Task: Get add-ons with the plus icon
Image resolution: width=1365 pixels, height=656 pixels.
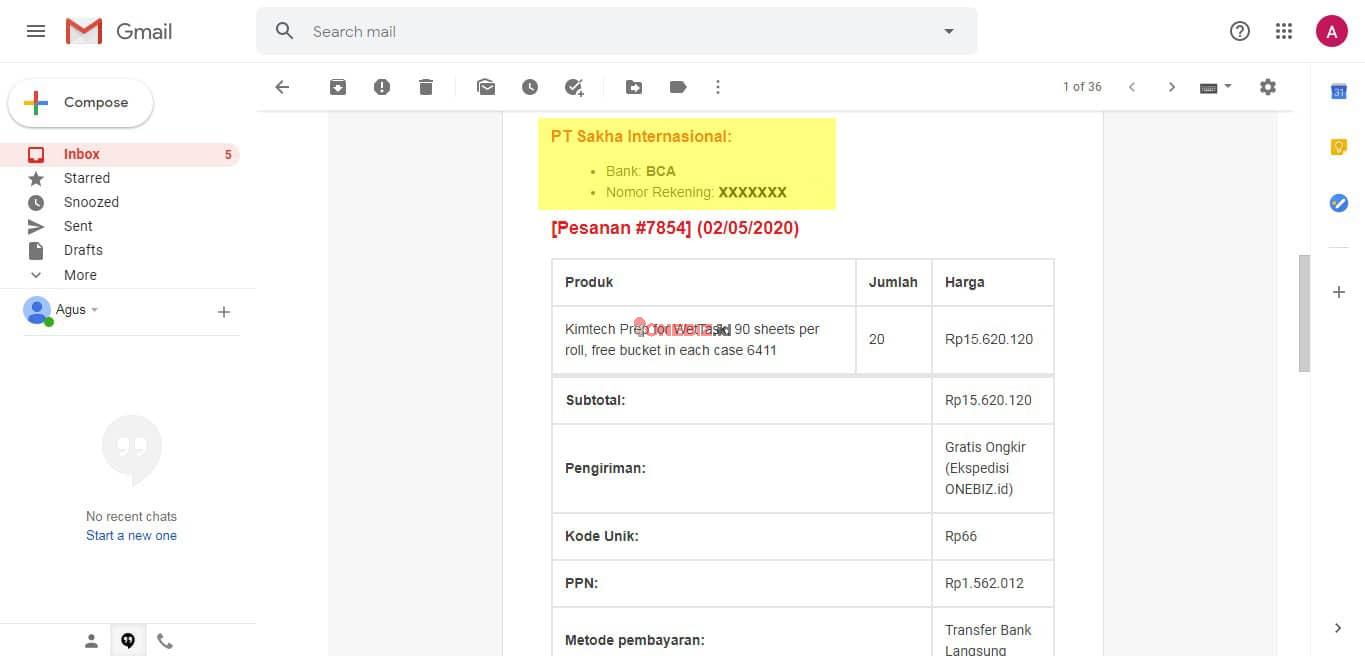Action: [1338, 292]
